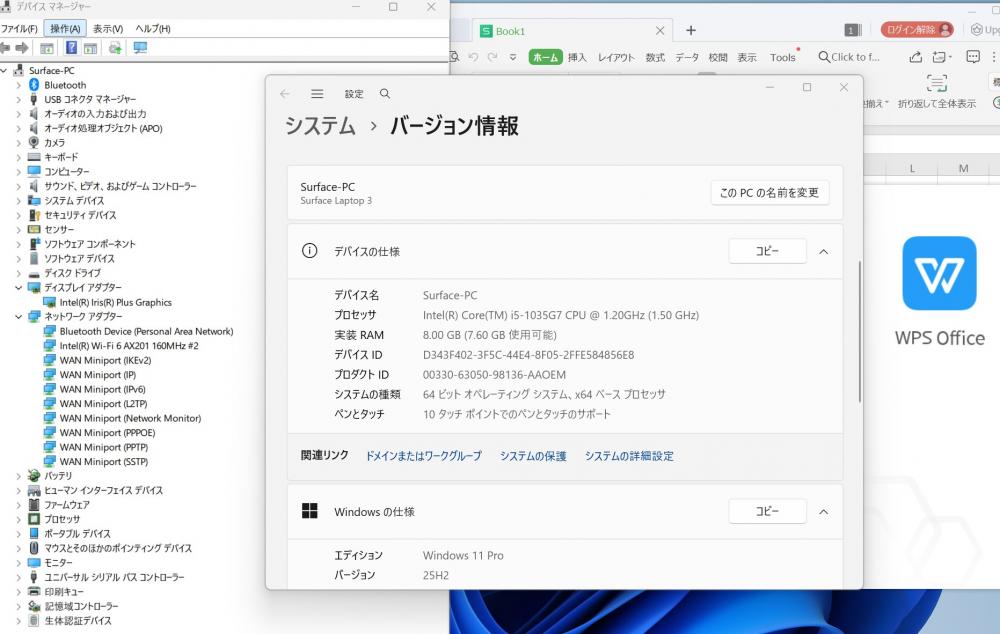
Task: Select Intel(R) Iris(R) Plus Graphics device
Action: point(115,302)
